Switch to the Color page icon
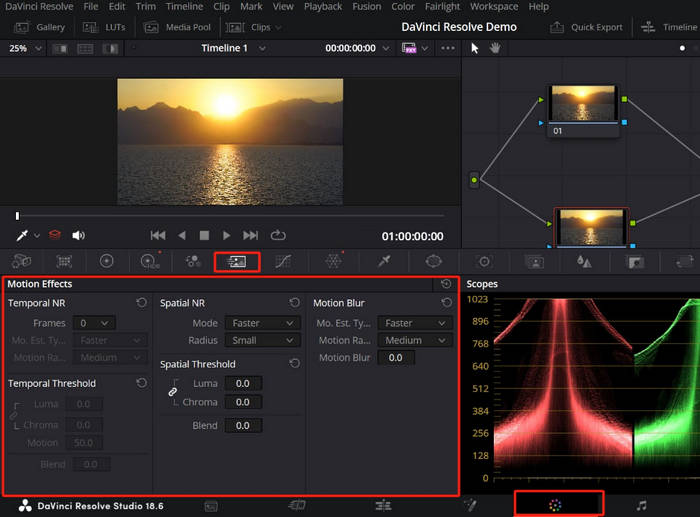700x517 pixels. click(557, 505)
